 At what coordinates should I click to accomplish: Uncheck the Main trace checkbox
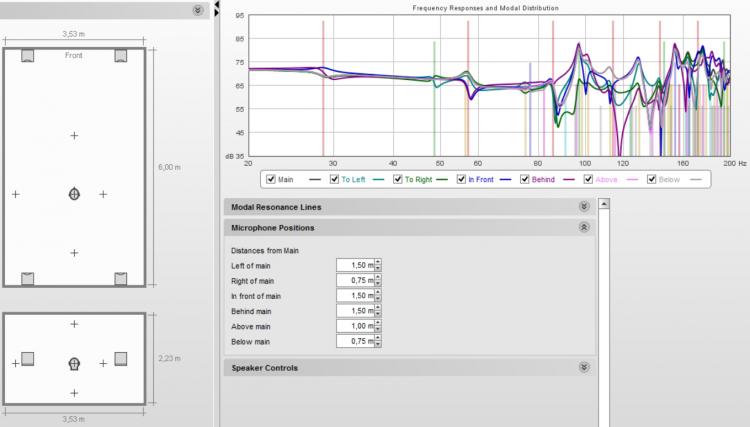(270, 180)
